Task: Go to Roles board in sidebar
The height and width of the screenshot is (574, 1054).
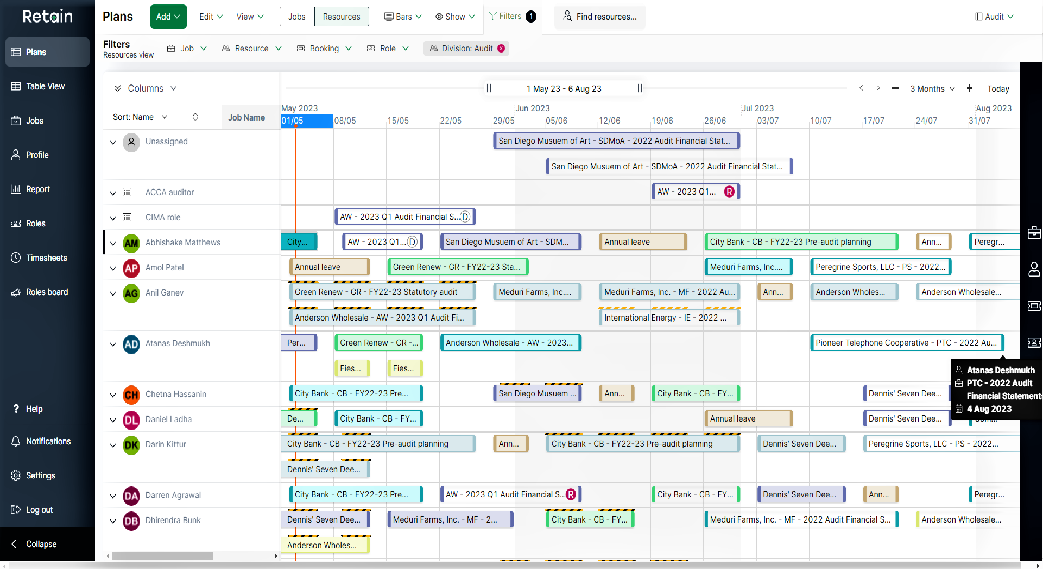Action: pos(46,292)
